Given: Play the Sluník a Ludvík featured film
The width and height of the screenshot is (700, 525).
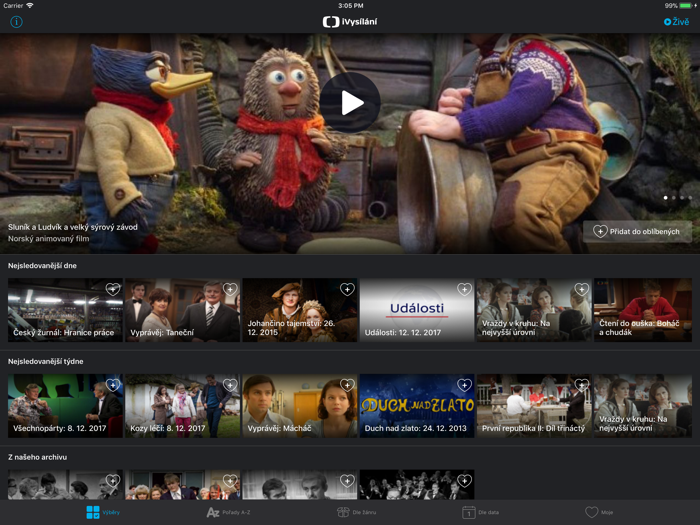Looking at the screenshot, I should [x=350, y=103].
